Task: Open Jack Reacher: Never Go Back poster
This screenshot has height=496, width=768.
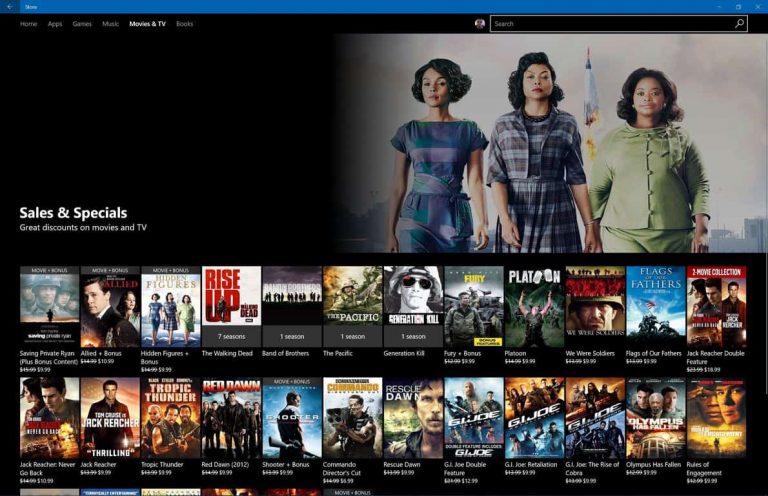Action: (x=49, y=418)
